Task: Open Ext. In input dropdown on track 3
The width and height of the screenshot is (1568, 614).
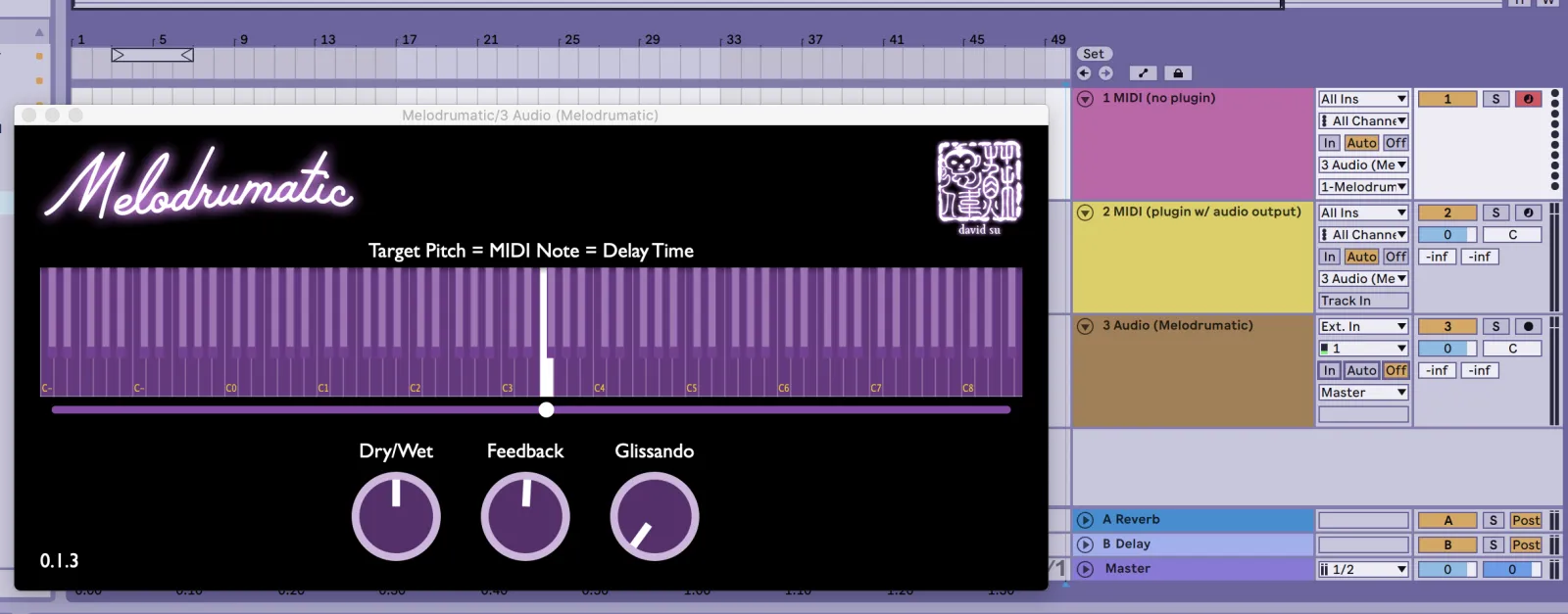Action: 1363,326
